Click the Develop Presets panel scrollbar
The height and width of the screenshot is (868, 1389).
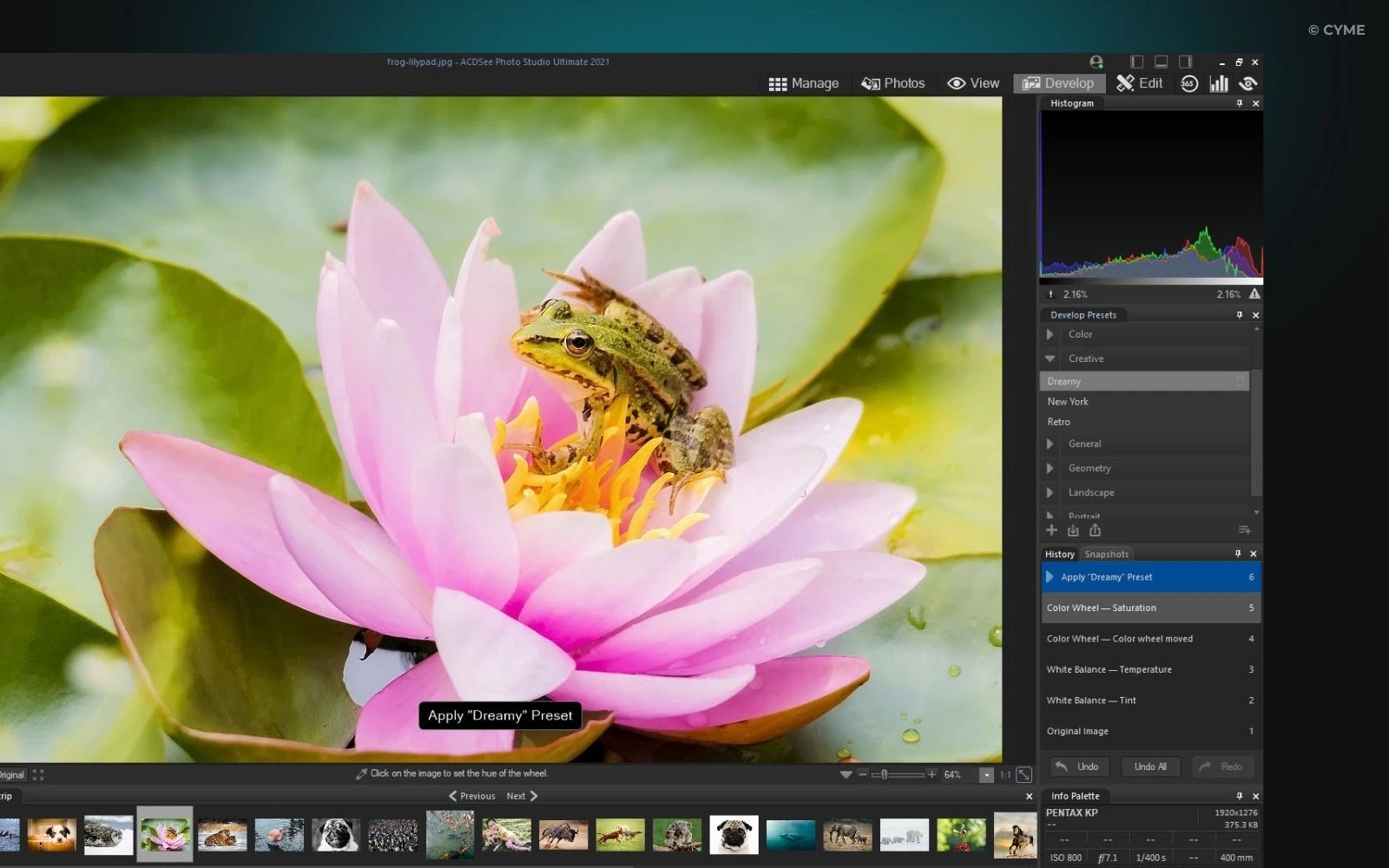point(1255,431)
